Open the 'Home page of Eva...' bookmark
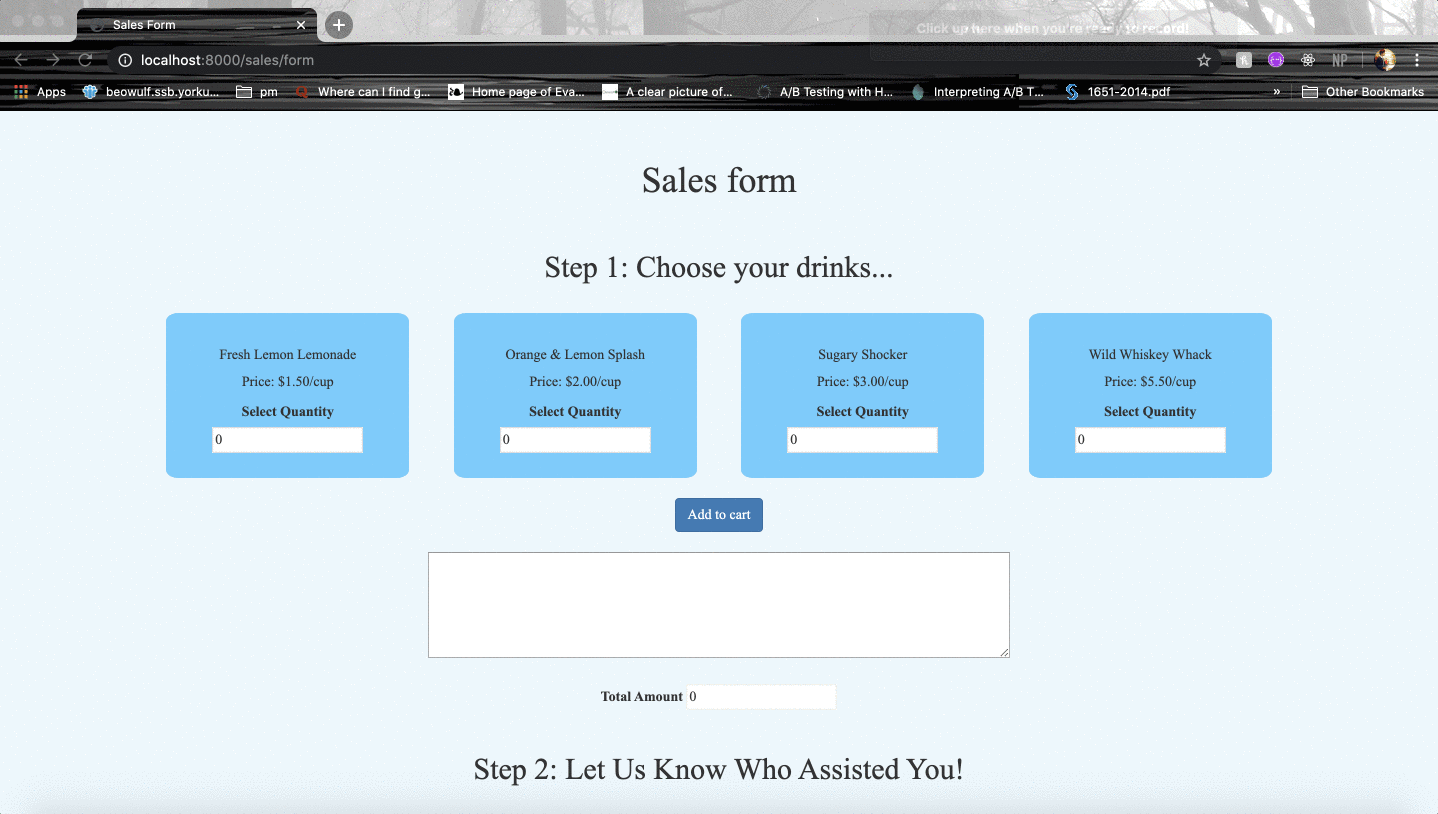Screen dimensions: 1438x814 point(517,92)
